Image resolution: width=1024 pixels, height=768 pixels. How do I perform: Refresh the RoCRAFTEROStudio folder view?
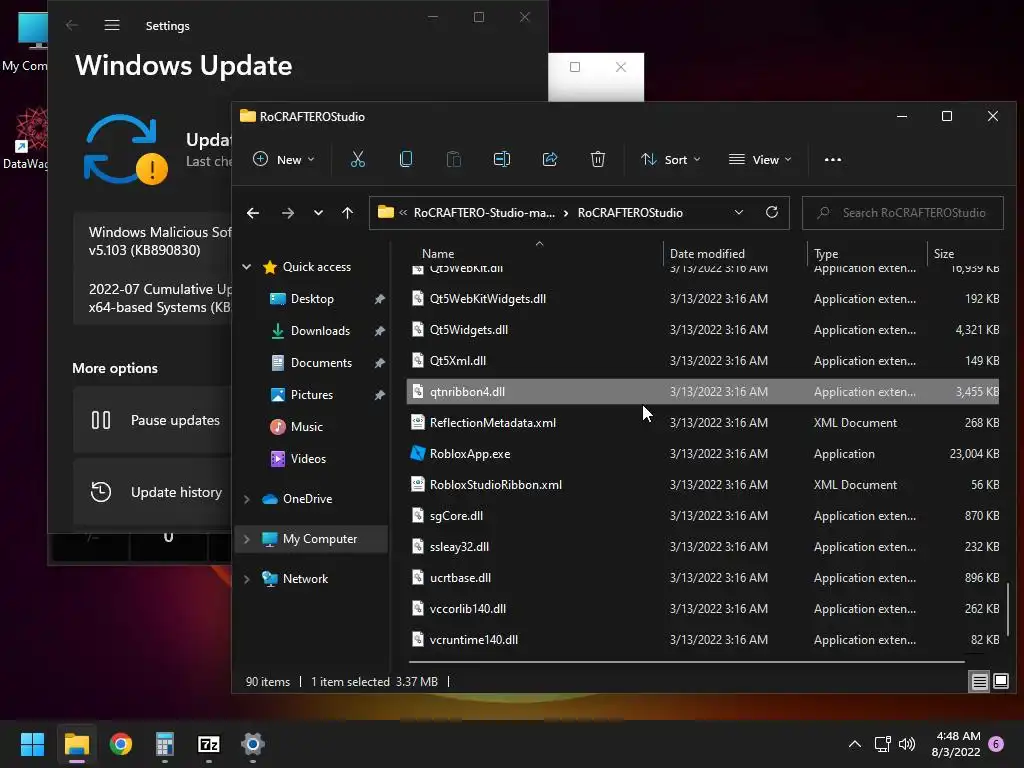(771, 212)
